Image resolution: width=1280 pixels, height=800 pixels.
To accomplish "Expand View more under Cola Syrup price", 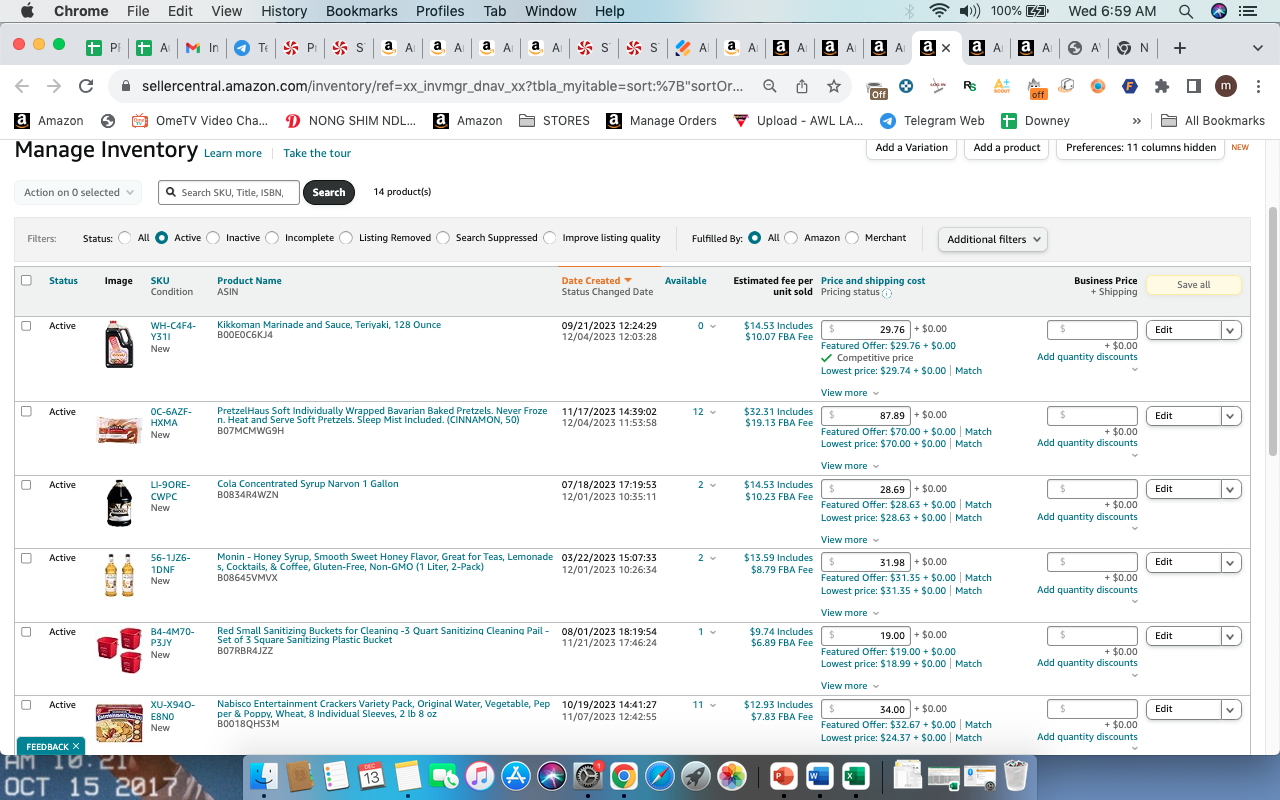I will 850,540.
